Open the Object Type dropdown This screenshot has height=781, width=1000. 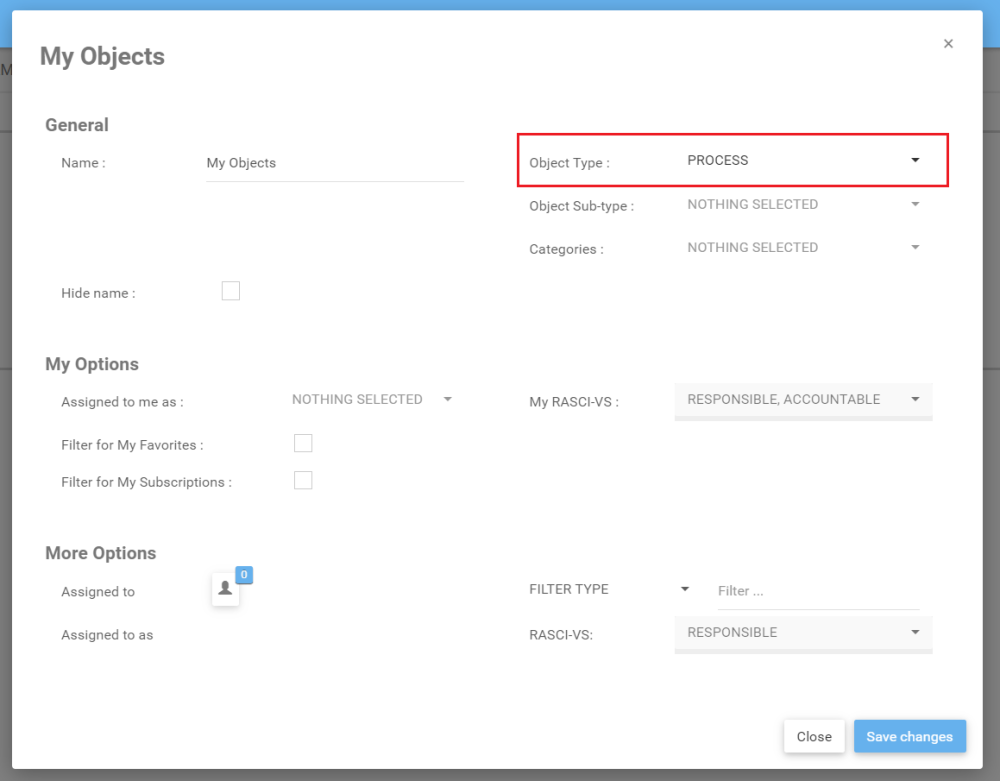click(x=800, y=161)
